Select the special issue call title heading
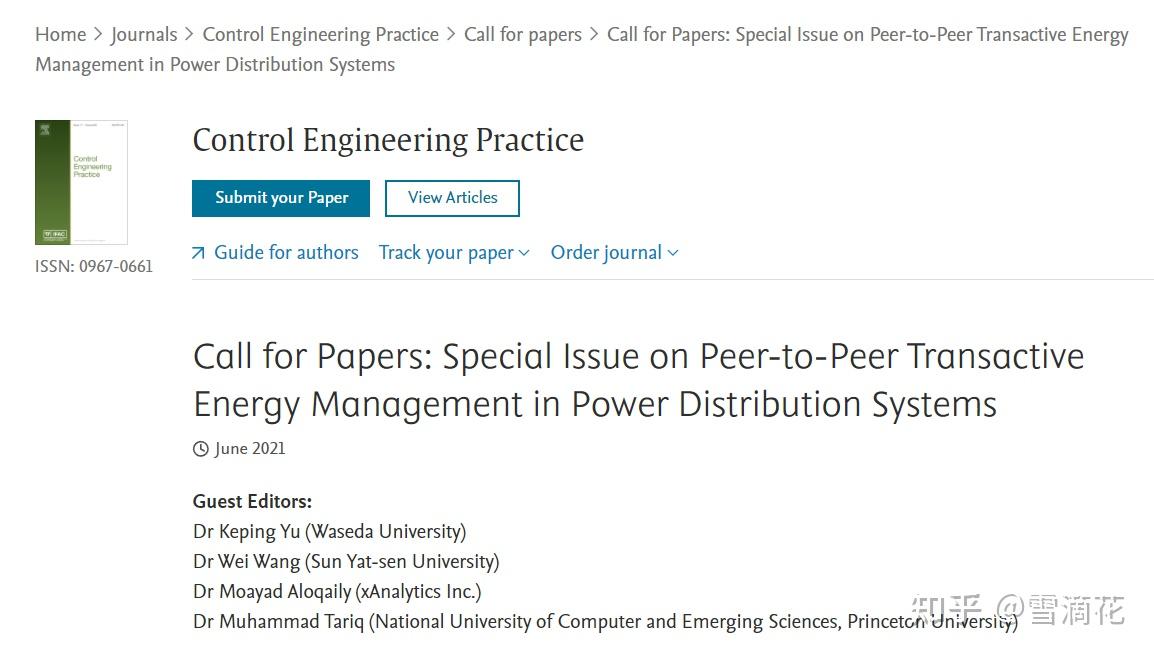 (x=638, y=380)
